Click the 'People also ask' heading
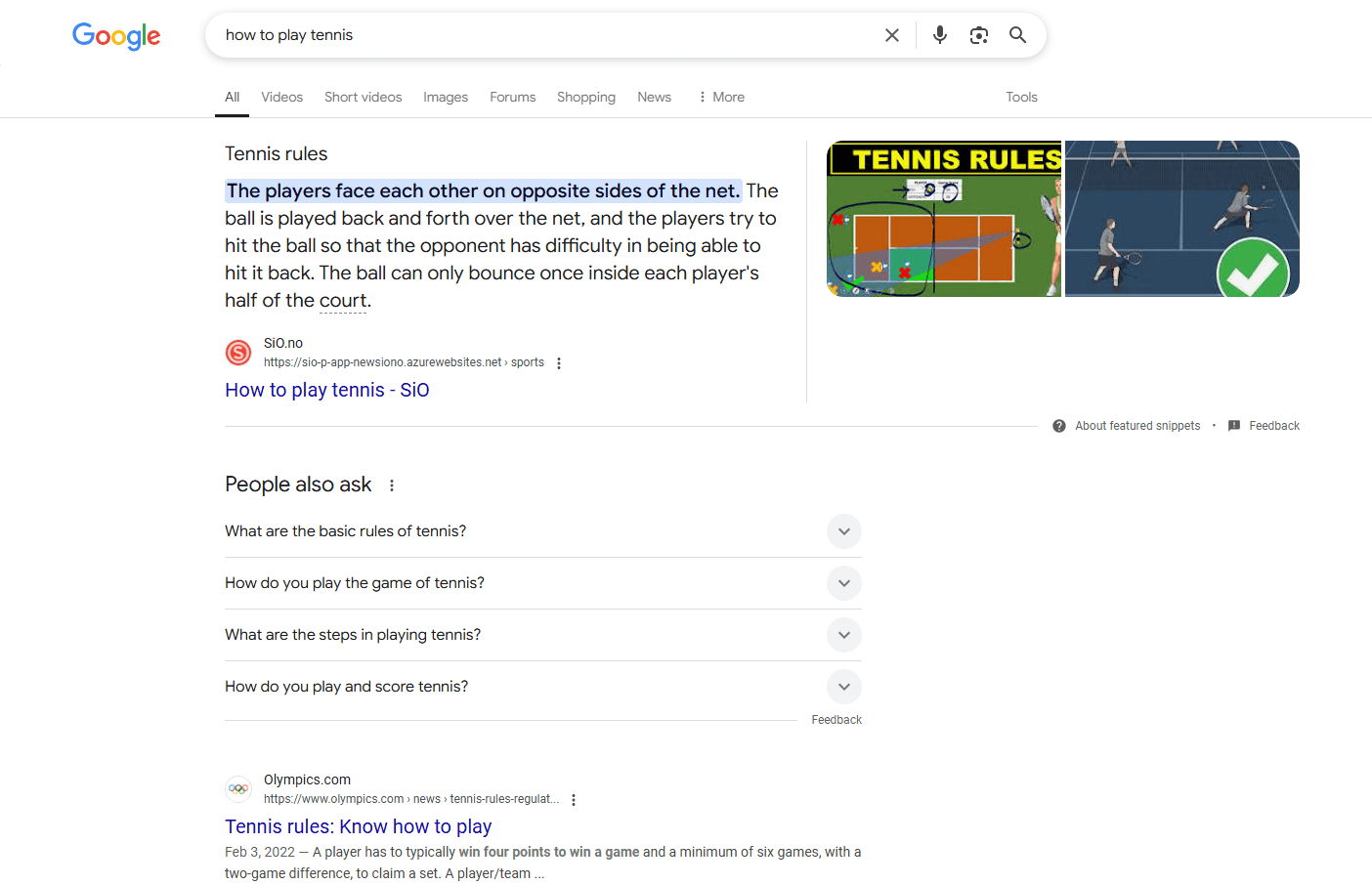The width and height of the screenshot is (1372, 885). pyautogui.click(x=298, y=485)
